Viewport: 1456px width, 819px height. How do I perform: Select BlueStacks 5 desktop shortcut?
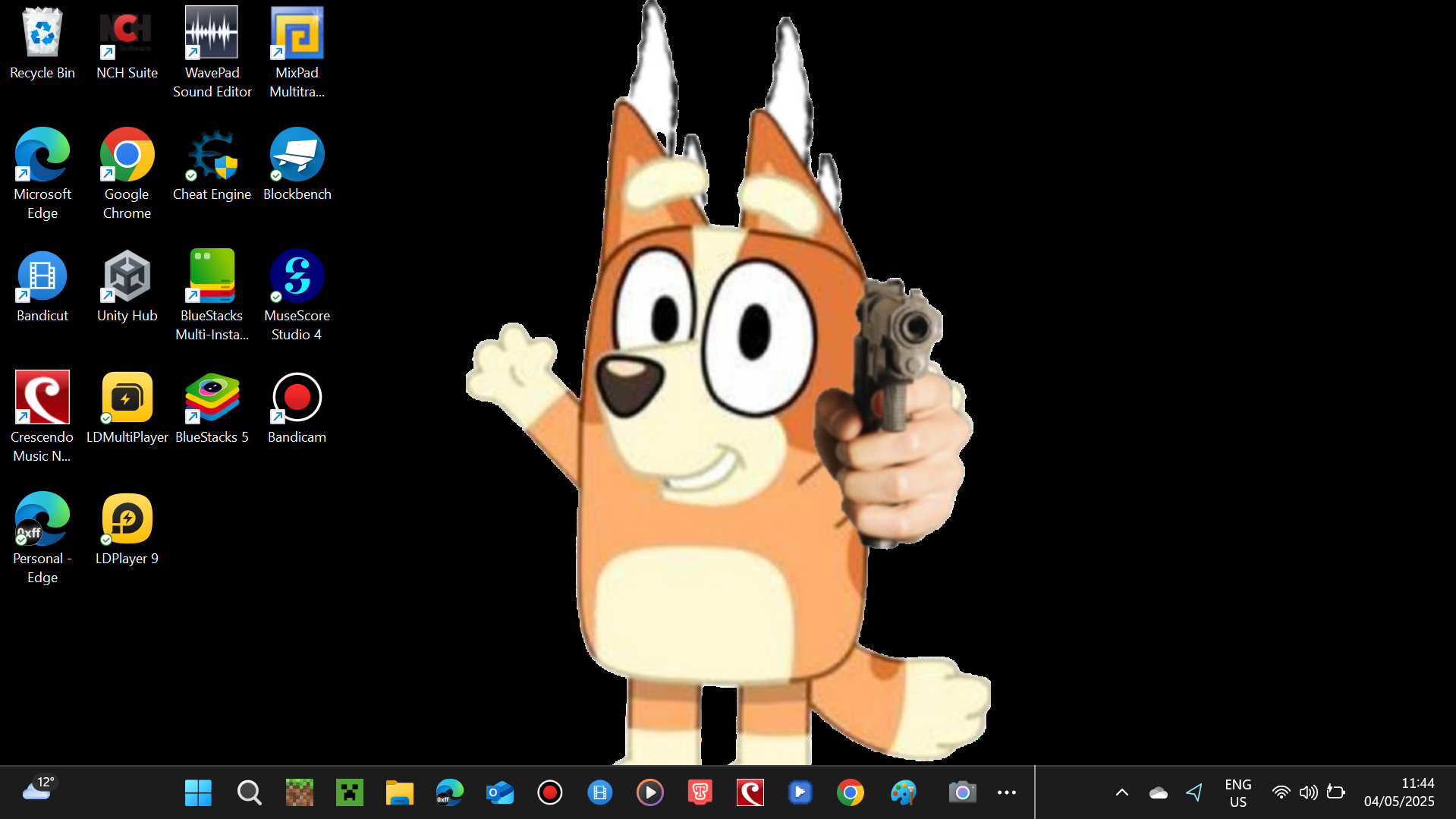[x=212, y=408]
